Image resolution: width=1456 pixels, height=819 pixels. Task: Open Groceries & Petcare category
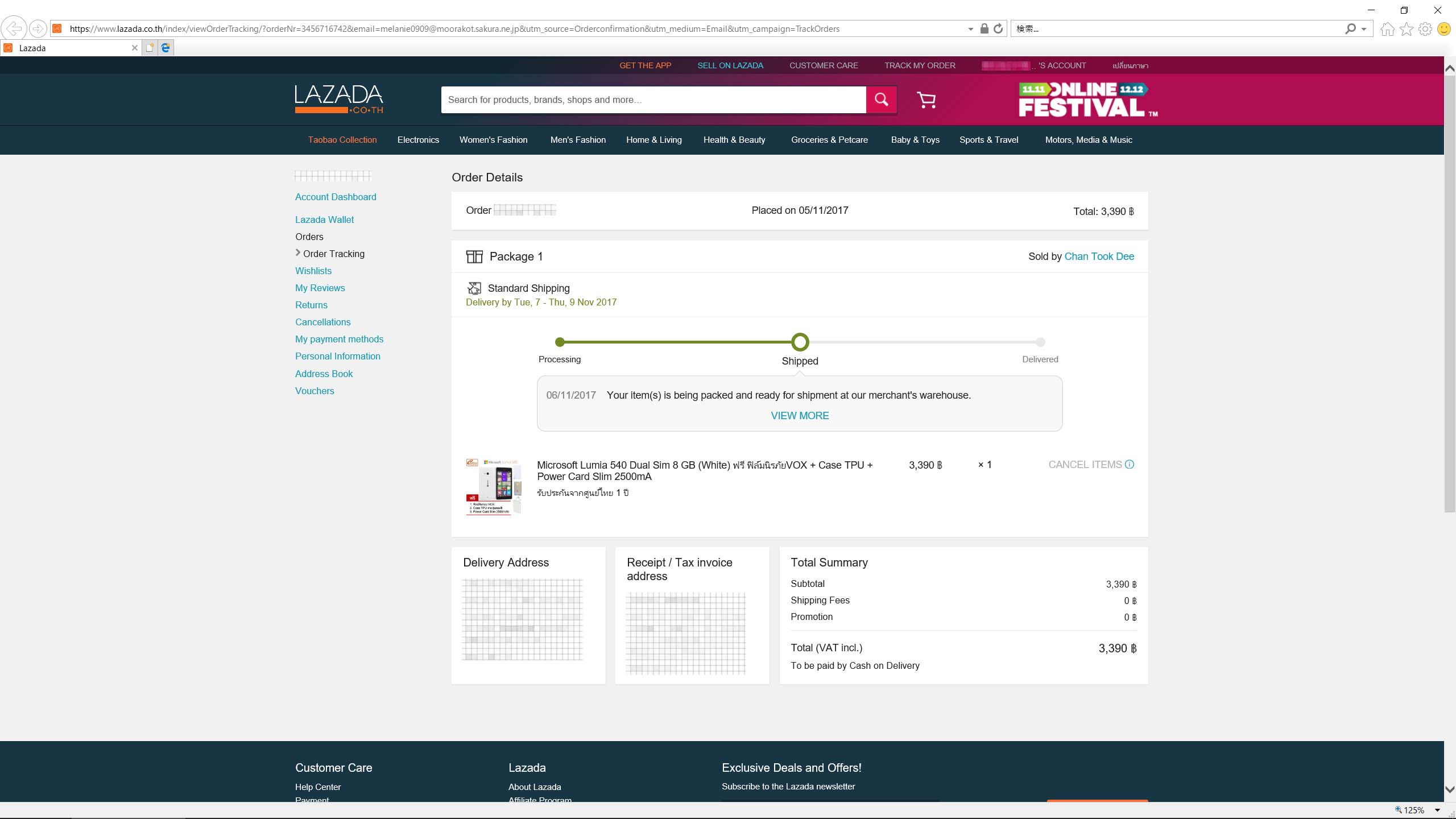829,140
